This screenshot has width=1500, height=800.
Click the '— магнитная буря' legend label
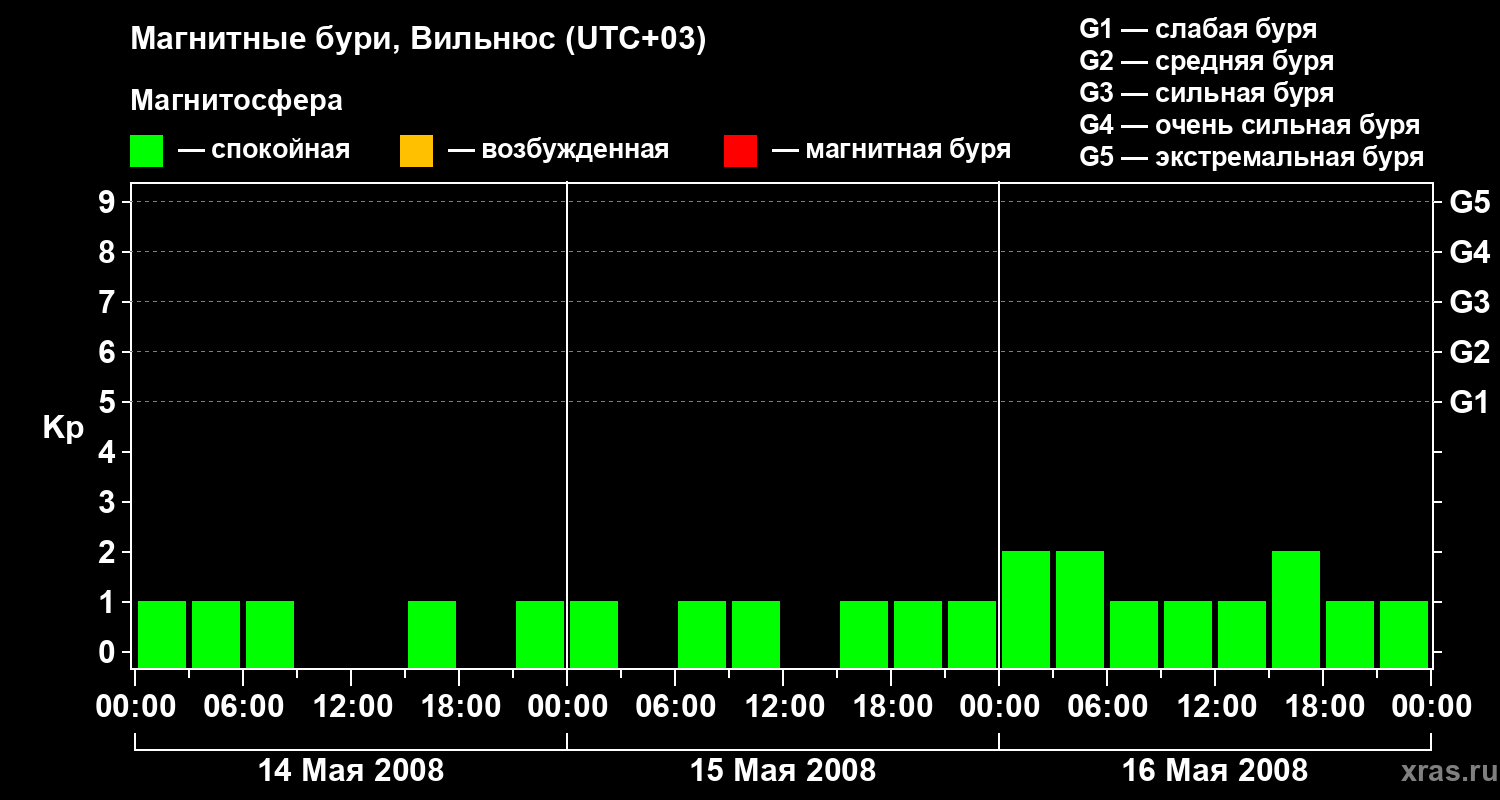[x=891, y=150]
